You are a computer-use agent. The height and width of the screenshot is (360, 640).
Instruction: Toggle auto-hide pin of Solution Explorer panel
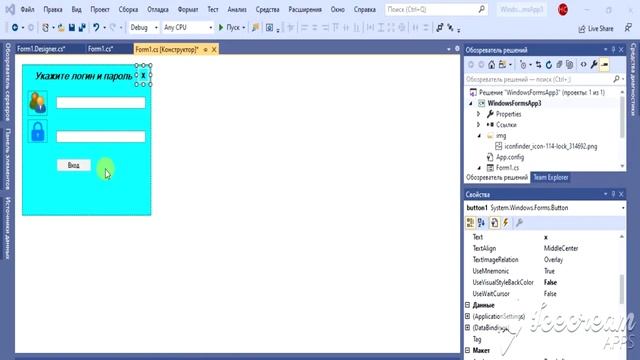coord(613,50)
